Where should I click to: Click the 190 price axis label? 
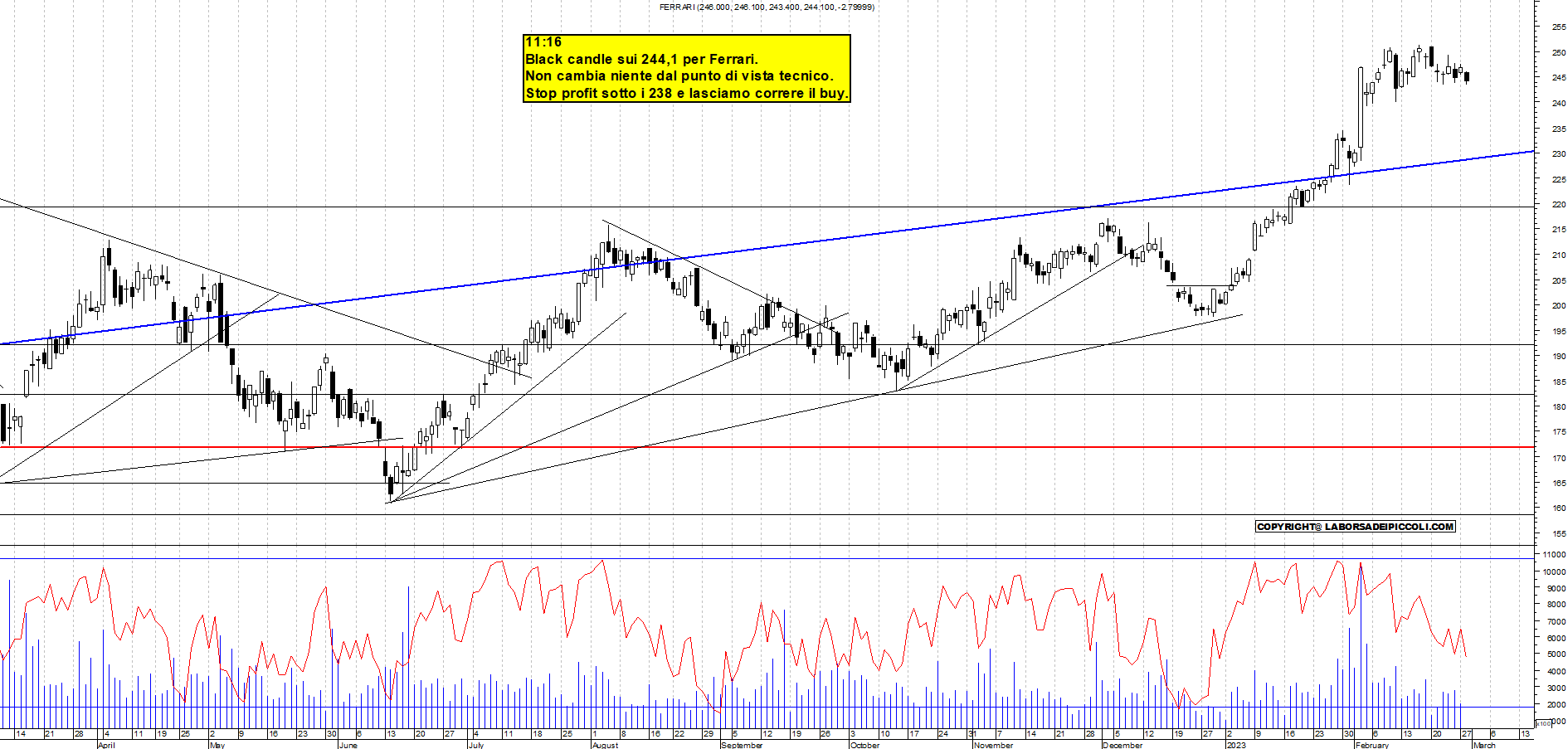pyautogui.click(x=1559, y=356)
